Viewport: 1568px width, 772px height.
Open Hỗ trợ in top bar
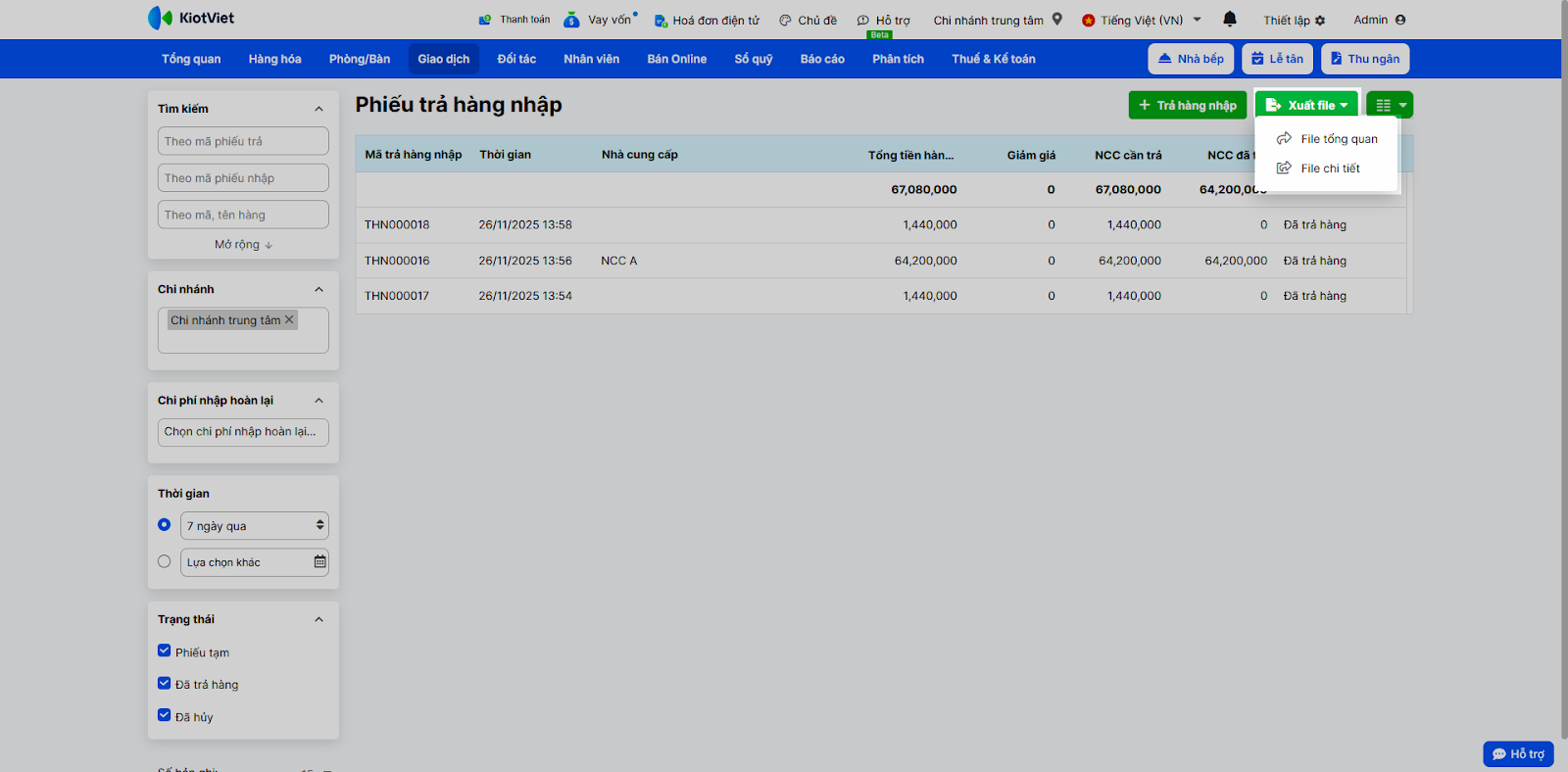(883, 20)
